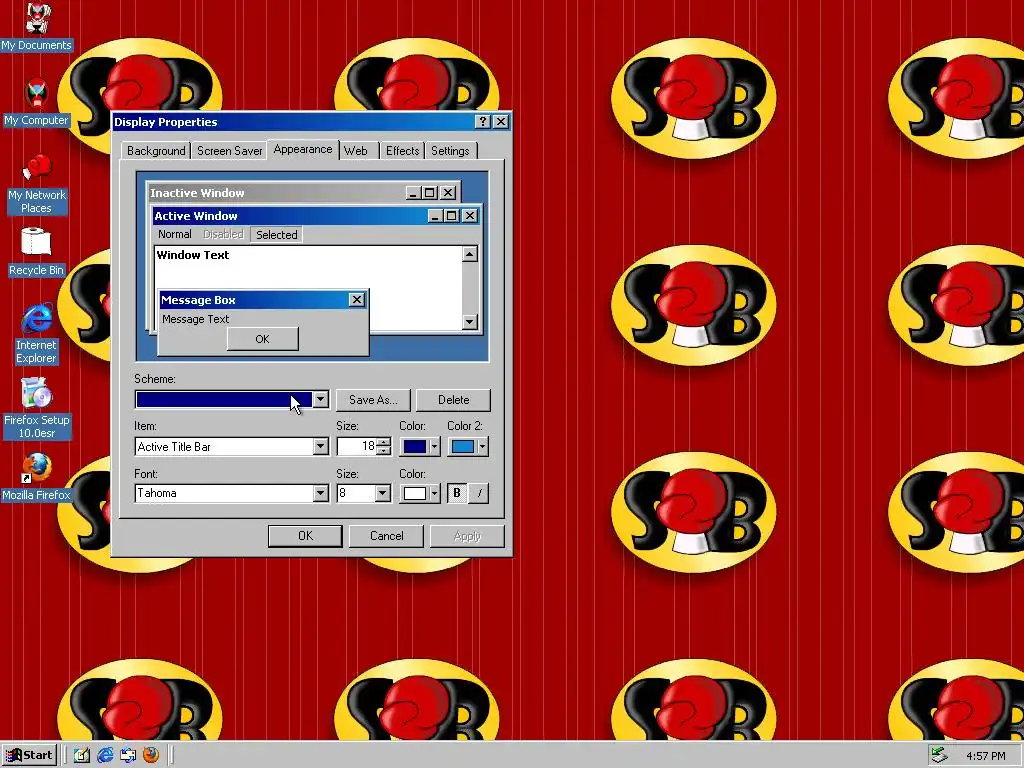Image resolution: width=1024 pixels, height=768 pixels.
Task: Toggle italic font style button
Action: [479, 493]
